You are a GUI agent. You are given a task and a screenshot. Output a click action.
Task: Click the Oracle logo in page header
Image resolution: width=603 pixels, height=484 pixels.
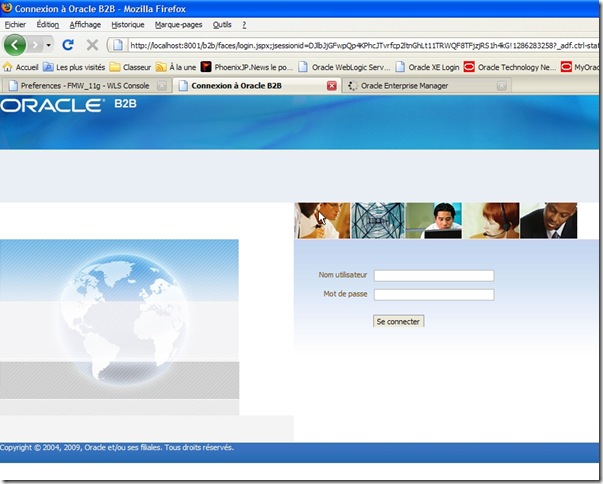pyautogui.click(x=52, y=105)
